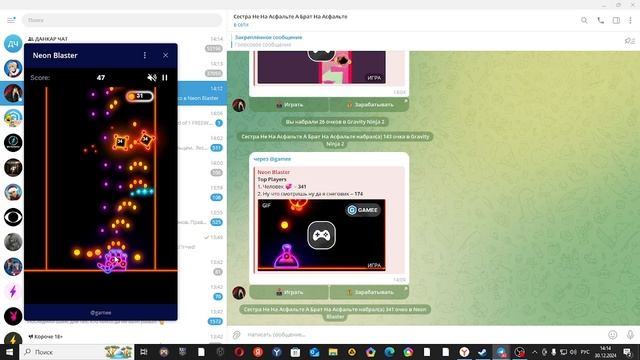640x360 pixels.
Task: Open the emoji picker
Action: (613, 335)
